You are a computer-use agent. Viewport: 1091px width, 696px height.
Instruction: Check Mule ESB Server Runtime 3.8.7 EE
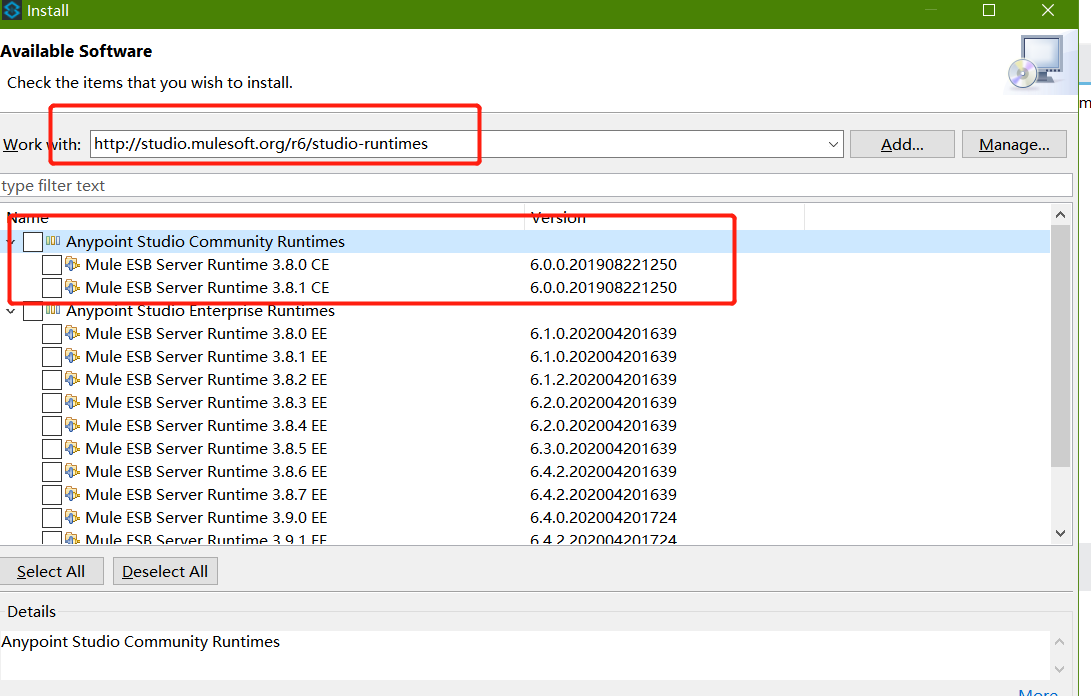[51, 494]
